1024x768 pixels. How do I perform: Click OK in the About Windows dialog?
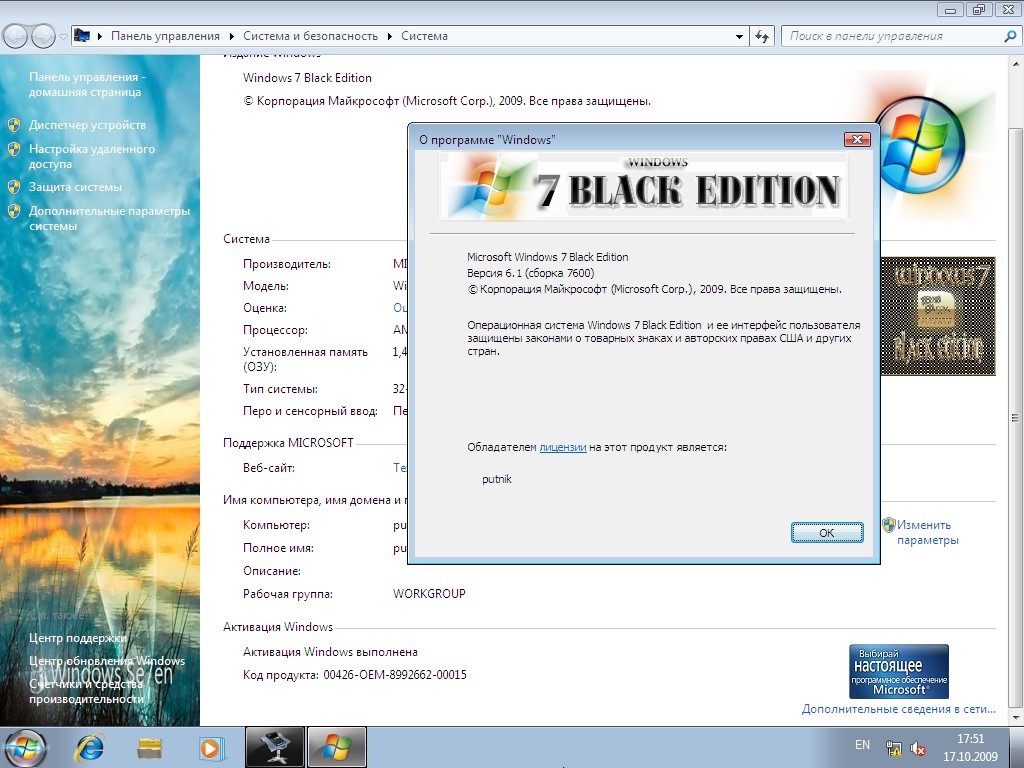(827, 532)
